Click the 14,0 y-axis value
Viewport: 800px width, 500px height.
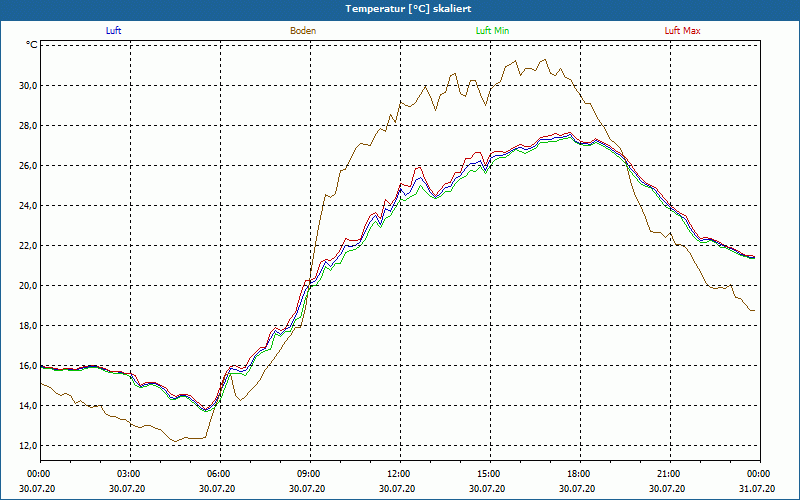(x=29, y=406)
